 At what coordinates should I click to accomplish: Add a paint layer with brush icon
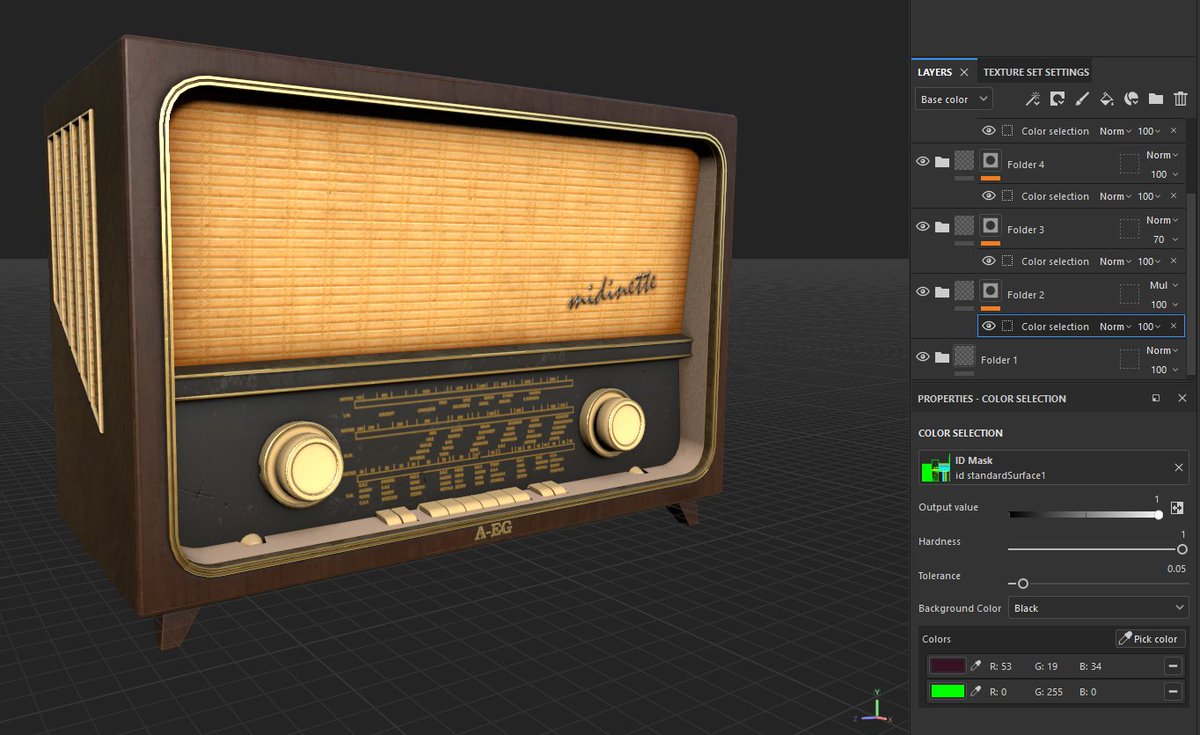[x=1082, y=99]
